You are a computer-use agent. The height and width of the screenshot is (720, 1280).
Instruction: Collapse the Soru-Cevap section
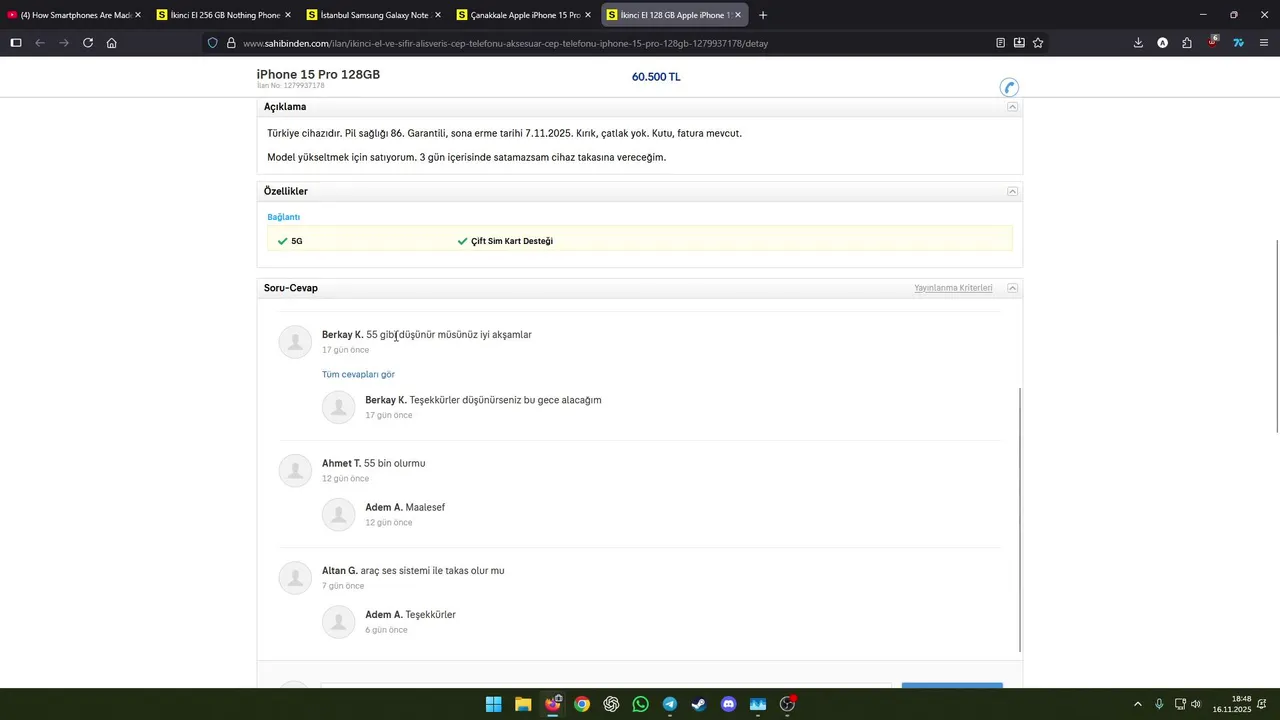pos(1012,288)
